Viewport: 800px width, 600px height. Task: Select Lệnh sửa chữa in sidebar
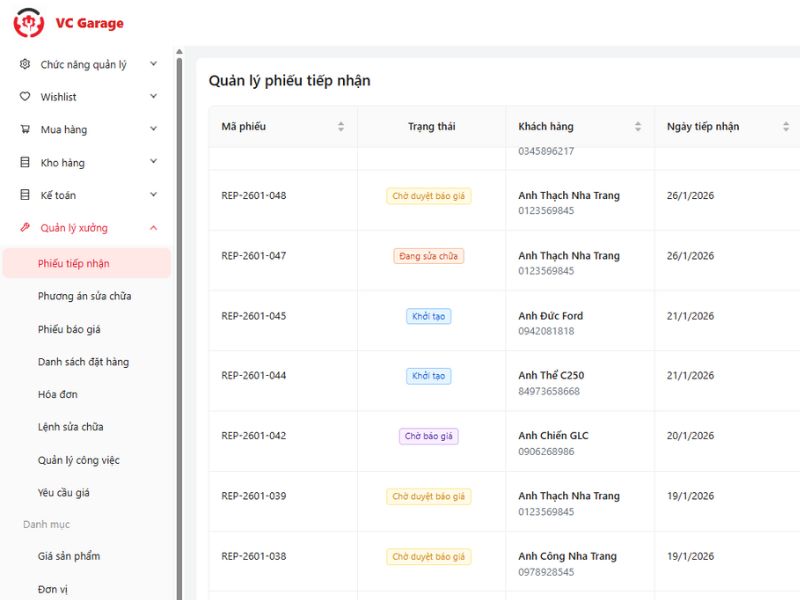point(70,427)
